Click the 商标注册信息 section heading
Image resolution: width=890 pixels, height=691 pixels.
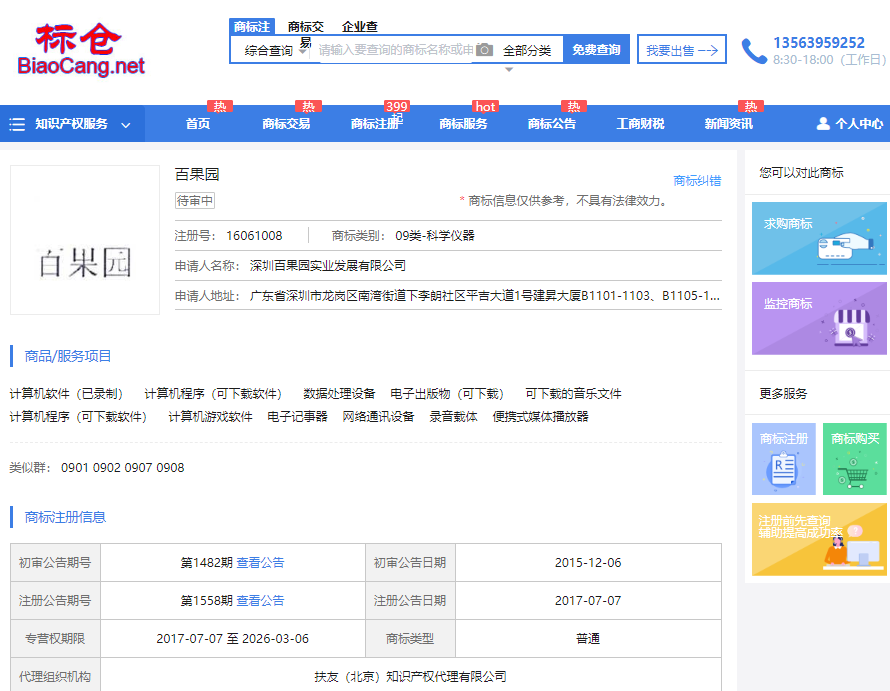65,517
